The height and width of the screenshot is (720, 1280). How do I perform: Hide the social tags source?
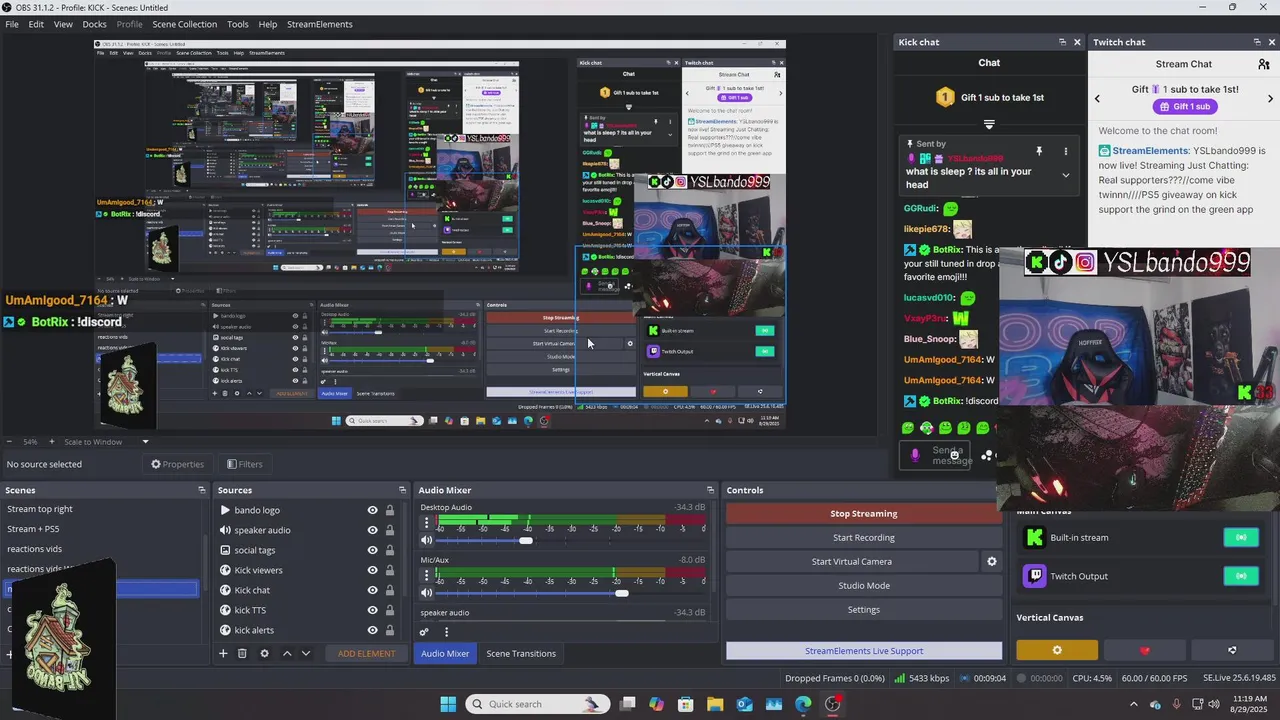tap(372, 550)
